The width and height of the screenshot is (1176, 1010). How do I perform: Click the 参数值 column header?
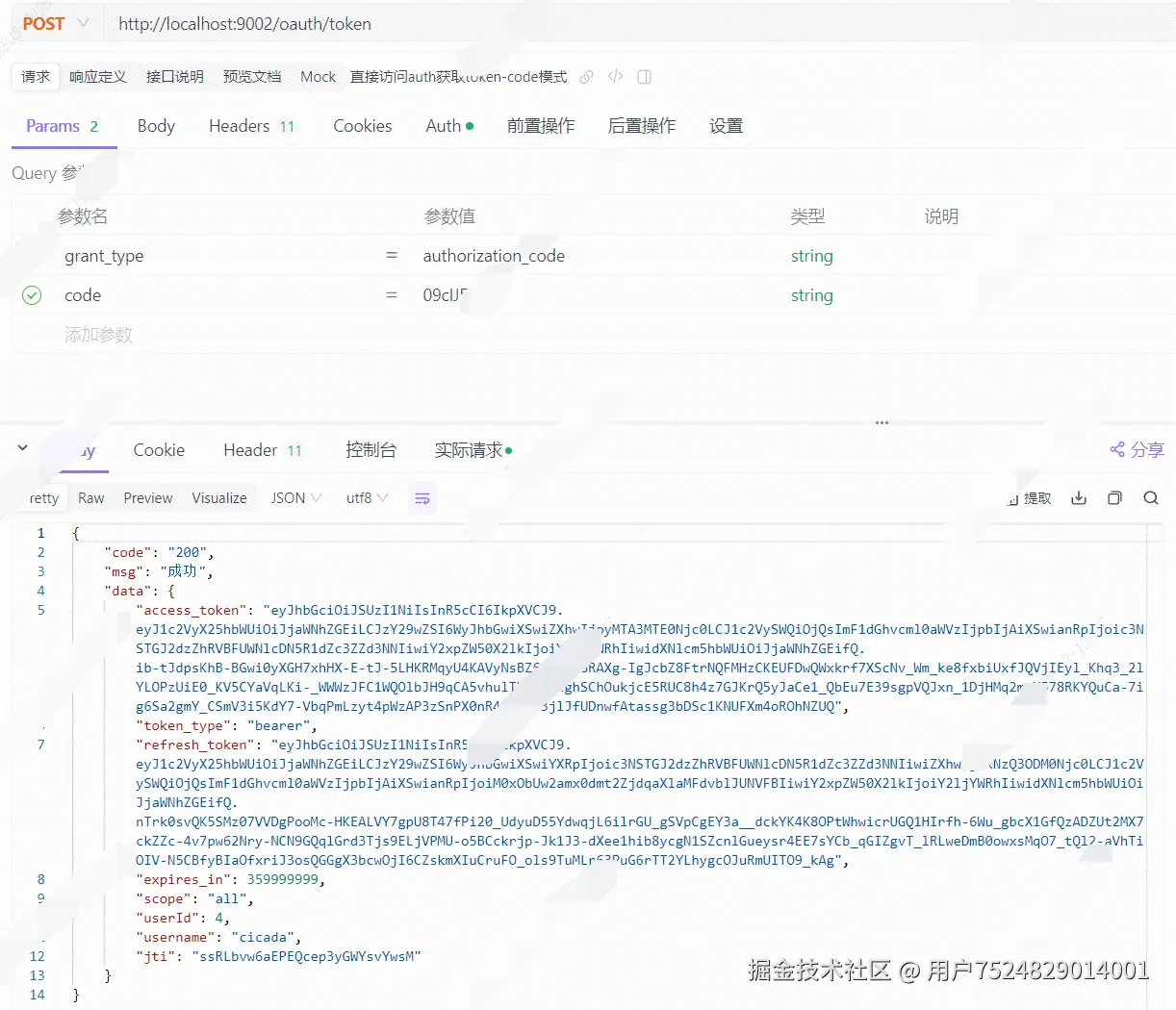click(x=449, y=216)
